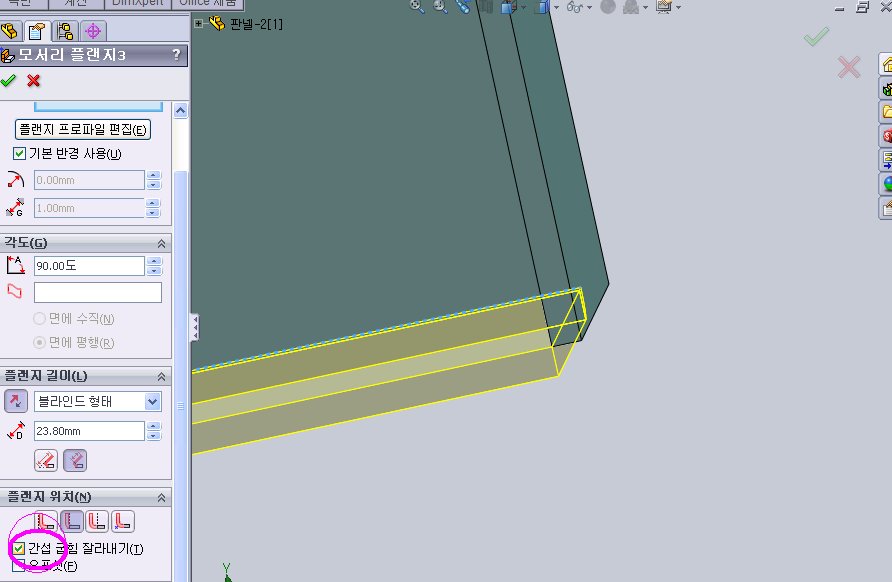Select the 면에 수직 radio button

[39, 319]
